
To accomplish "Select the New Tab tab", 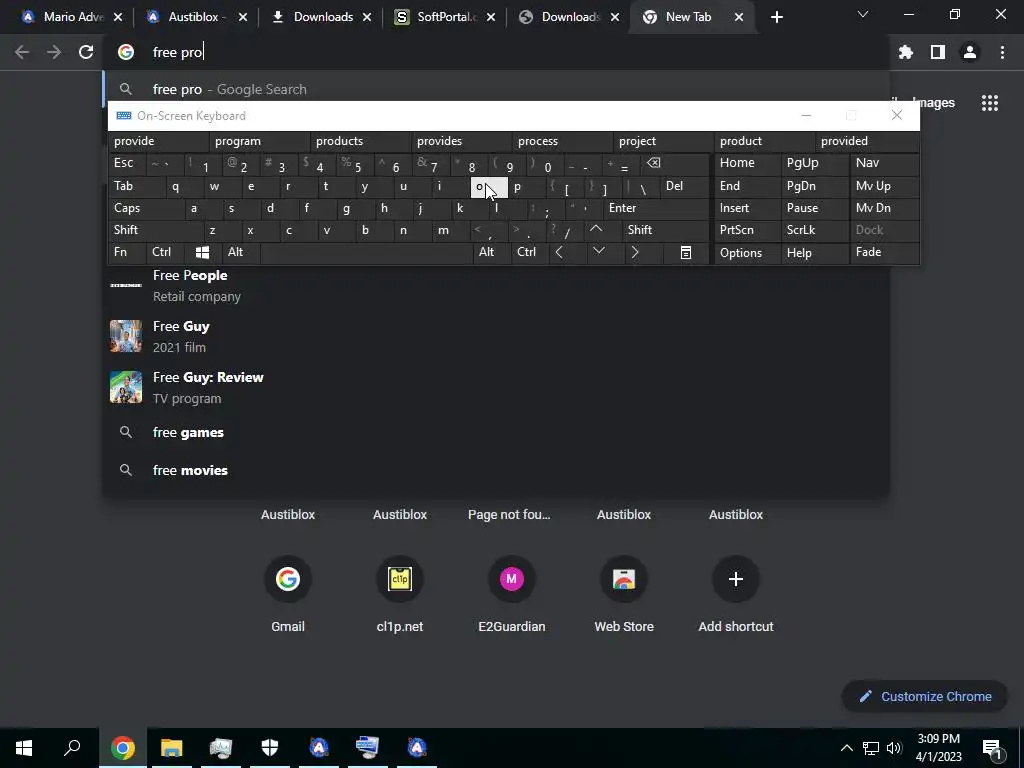I will [694, 17].
